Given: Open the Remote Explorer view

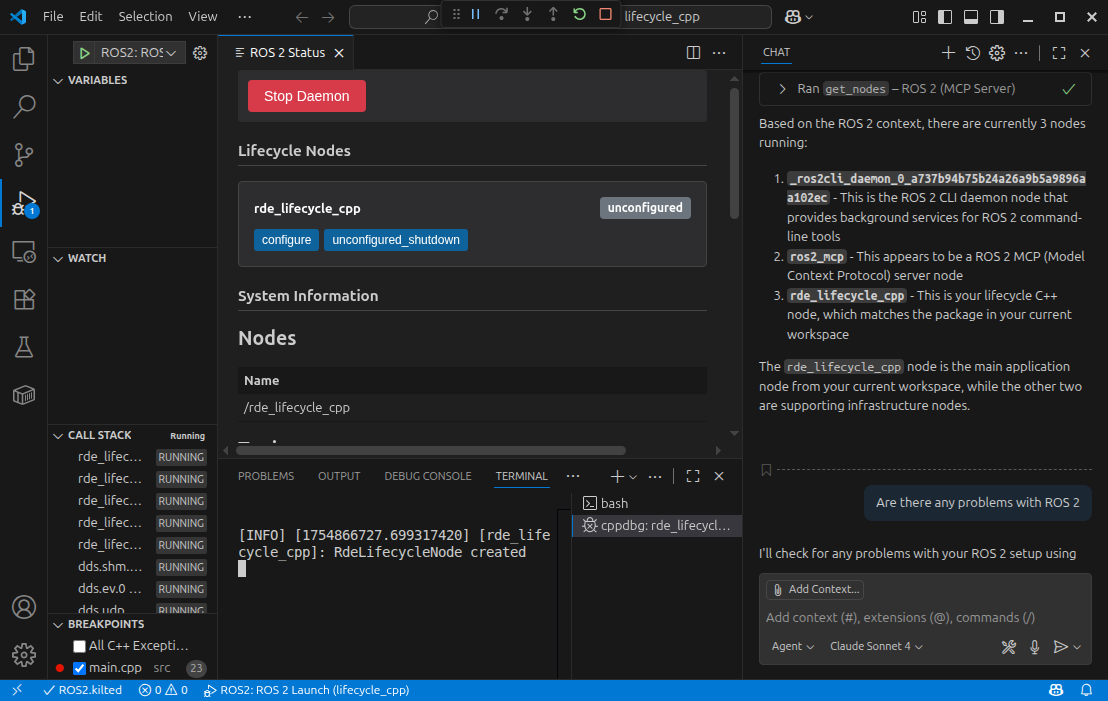Looking at the screenshot, I should click(24, 252).
